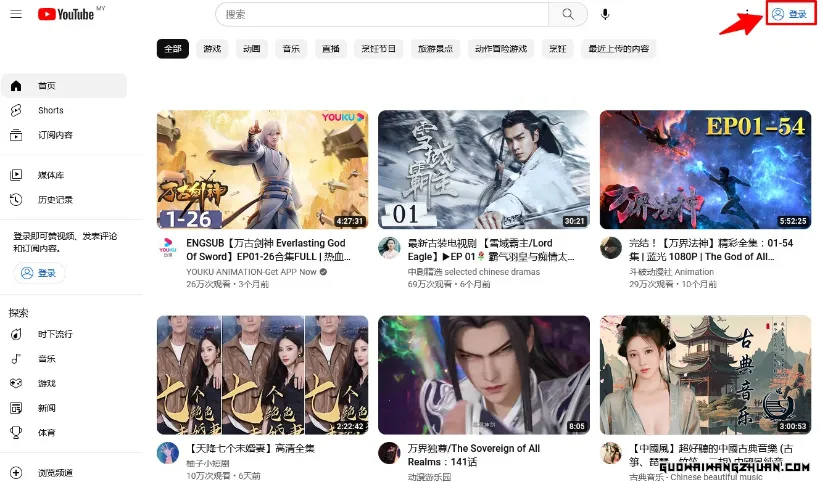Open 浏览频道 browse channels

pyautogui.click(x=64, y=473)
